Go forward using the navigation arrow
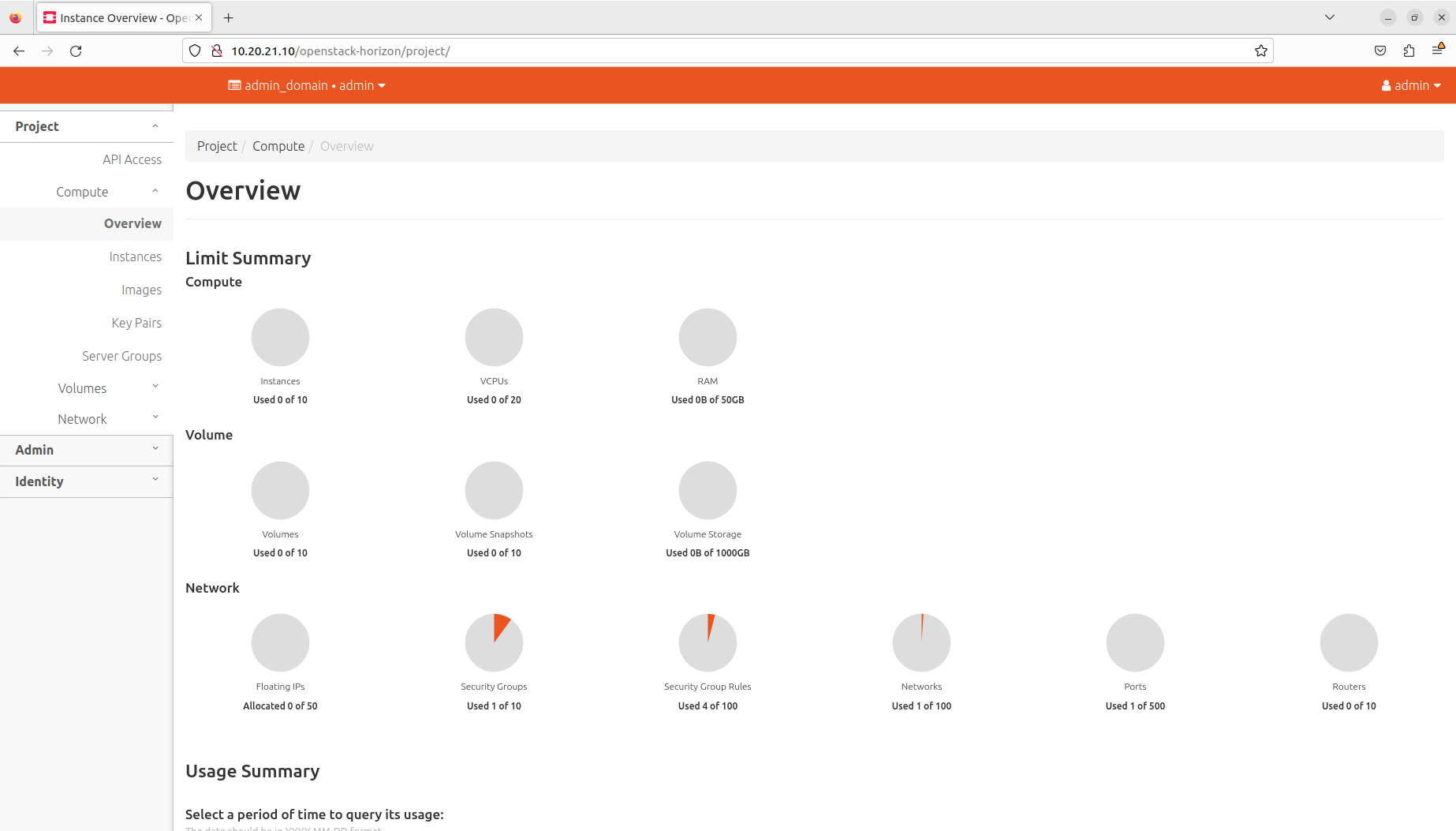 point(47,51)
